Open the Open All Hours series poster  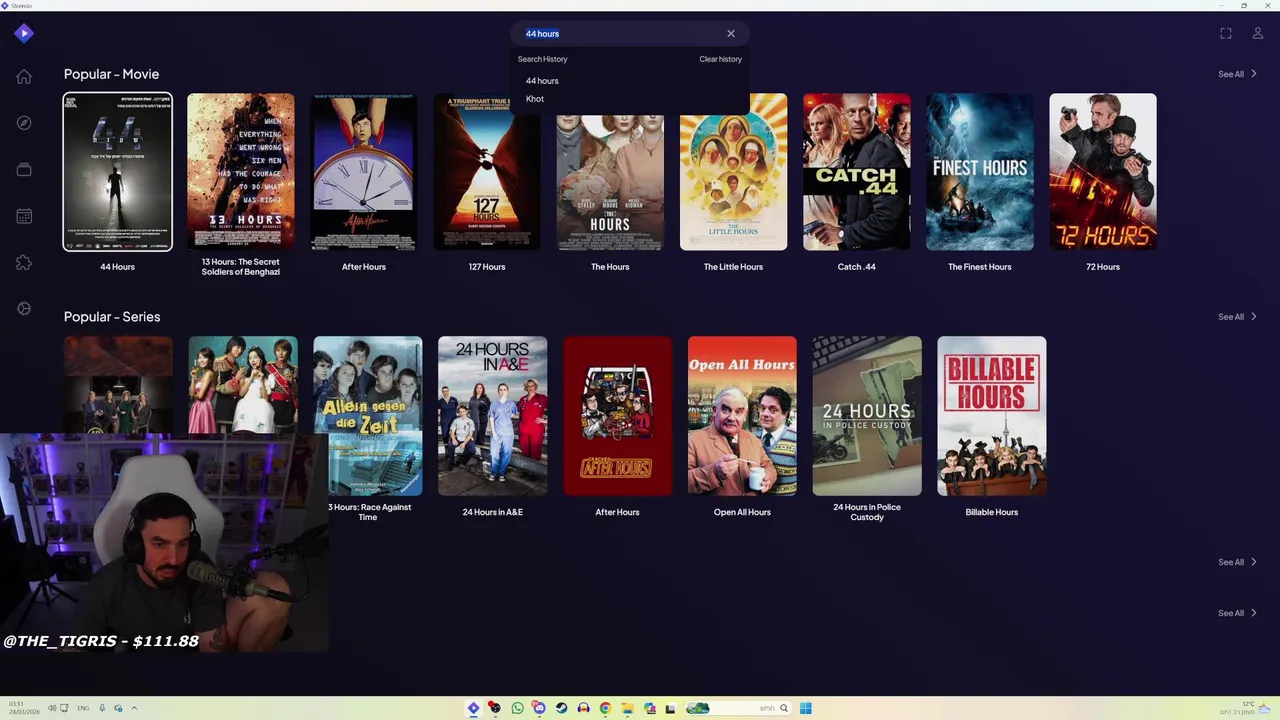742,416
